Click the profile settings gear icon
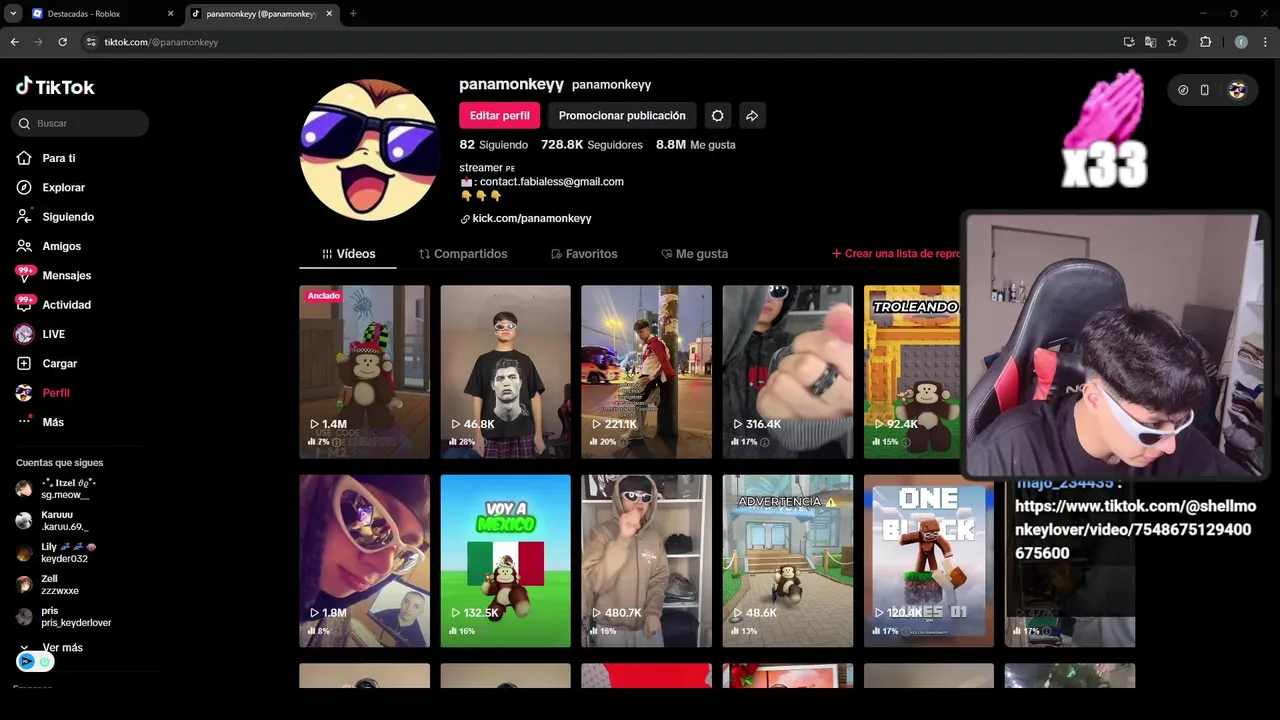The width and height of the screenshot is (1280, 720). 717,115
